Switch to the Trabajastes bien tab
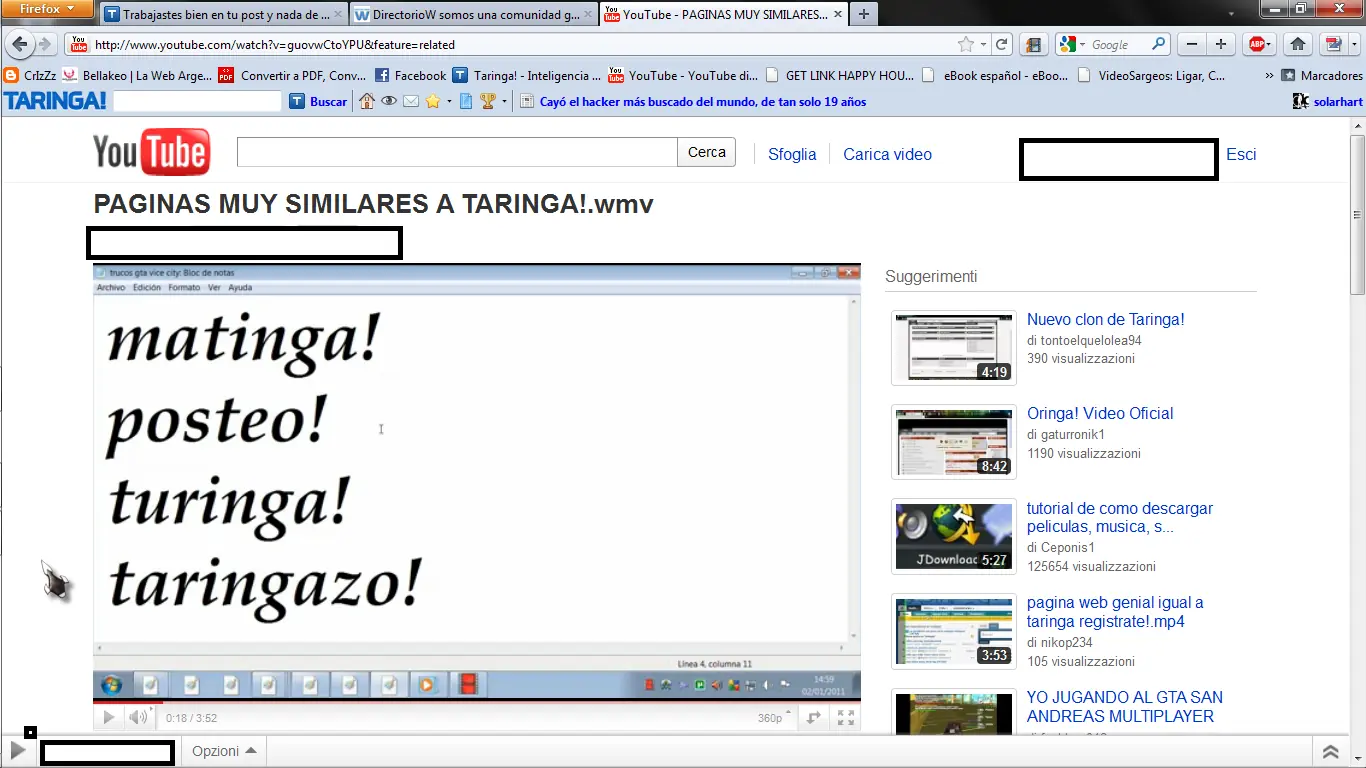This screenshot has height=768, width=1366. [223, 15]
